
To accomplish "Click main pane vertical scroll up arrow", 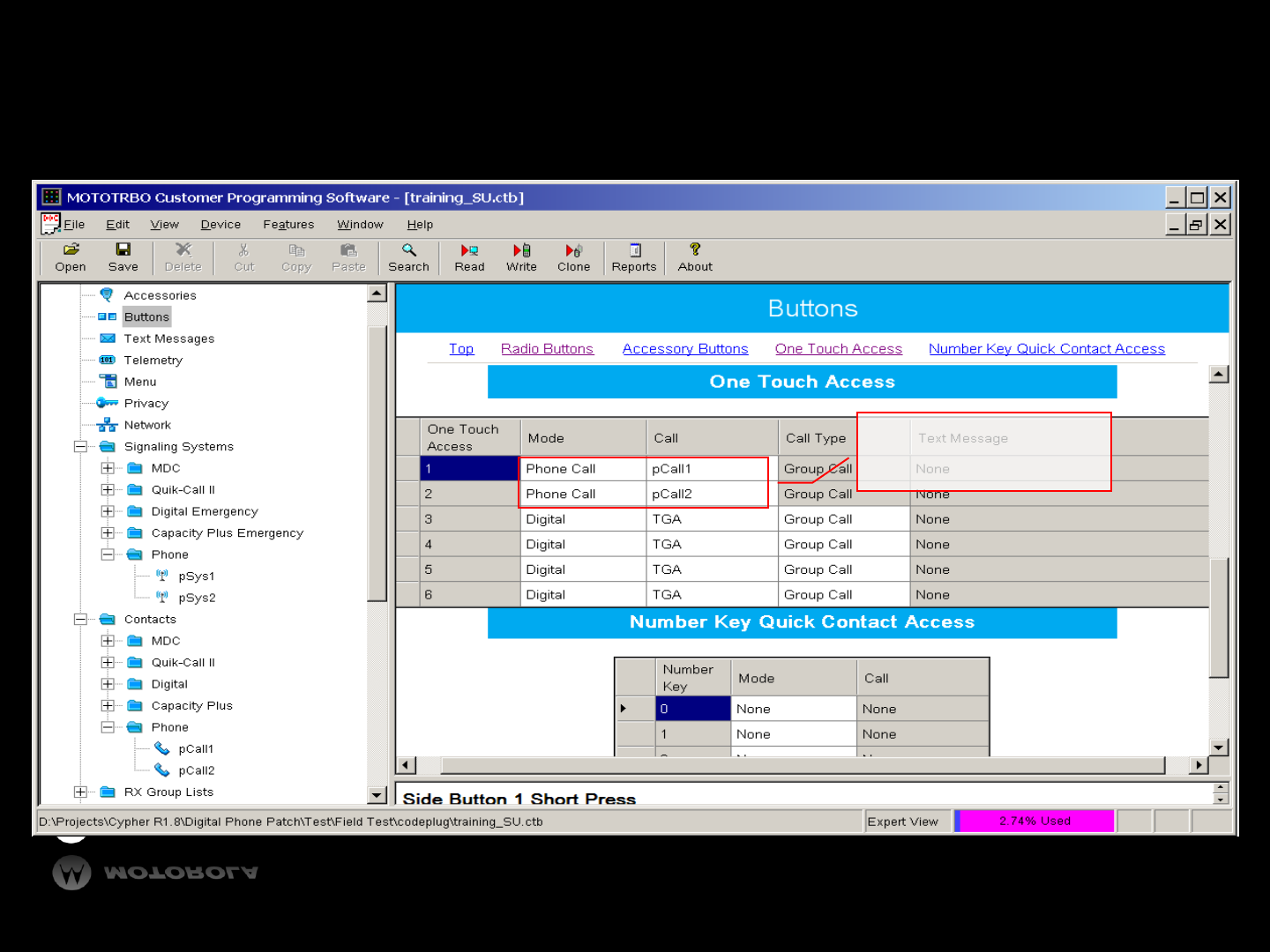I will (1219, 374).
